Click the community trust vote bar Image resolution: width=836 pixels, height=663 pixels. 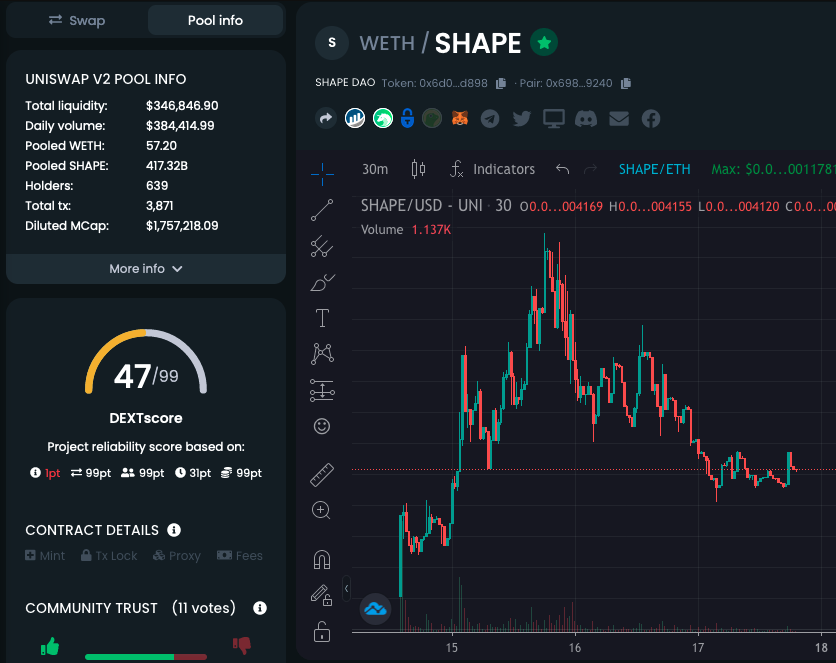click(x=146, y=657)
